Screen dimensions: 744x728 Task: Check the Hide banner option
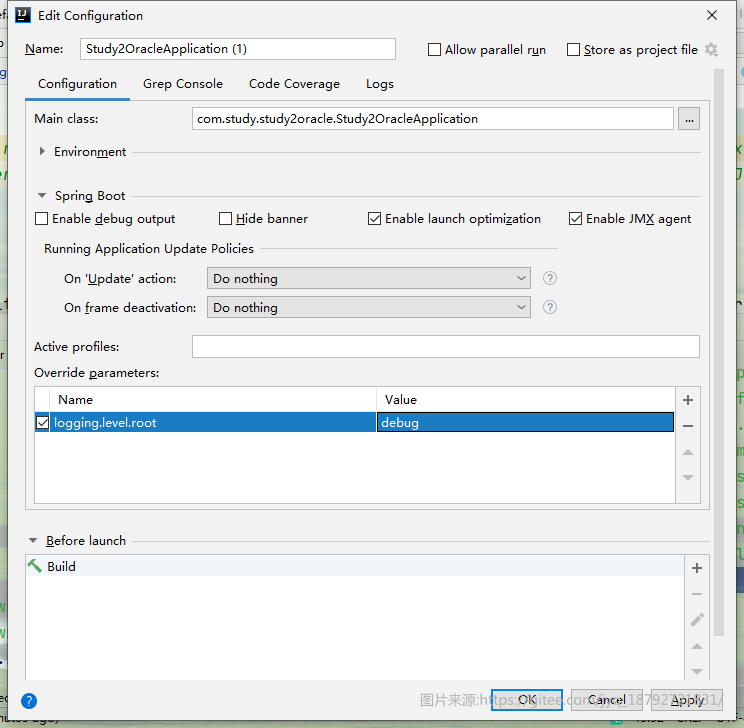tap(225, 219)
